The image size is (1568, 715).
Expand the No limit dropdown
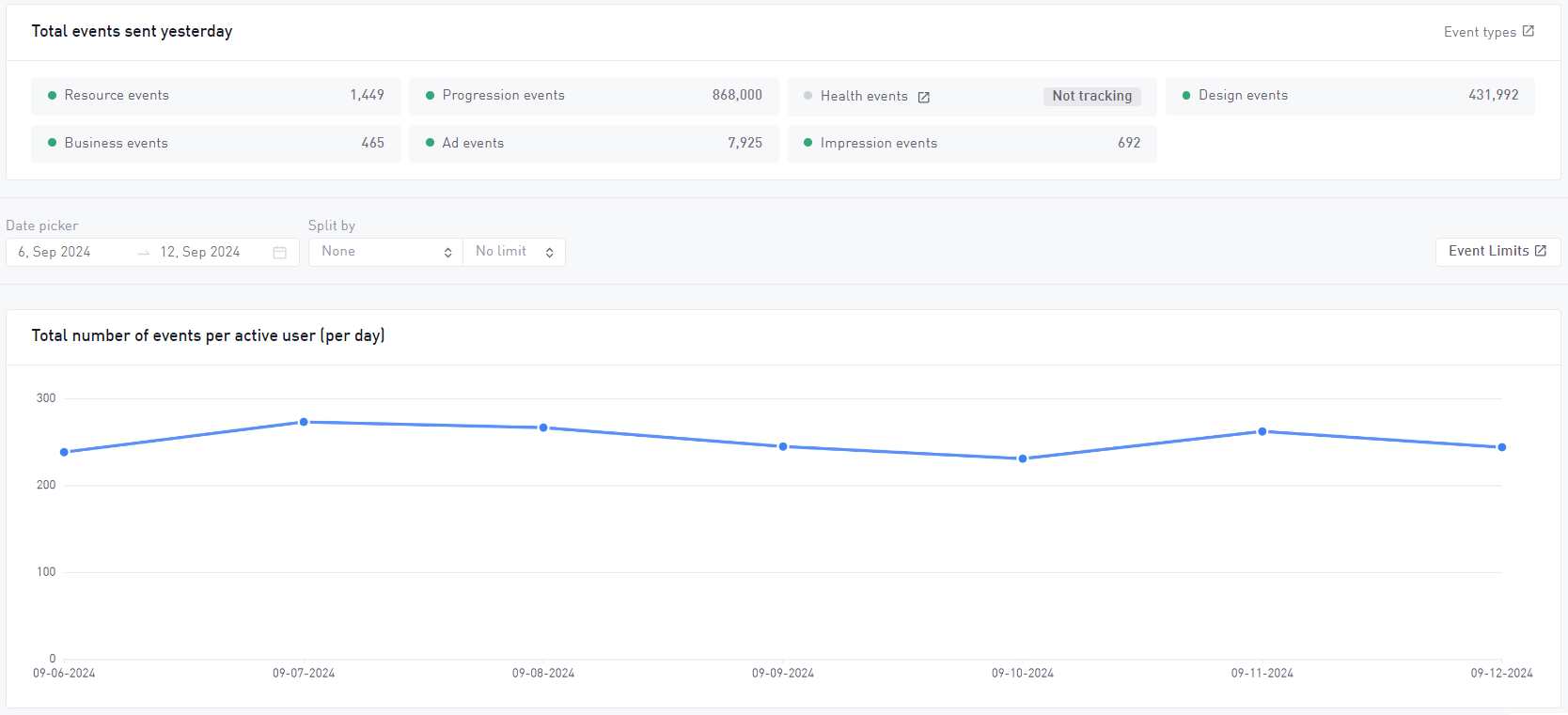(514, 252)
